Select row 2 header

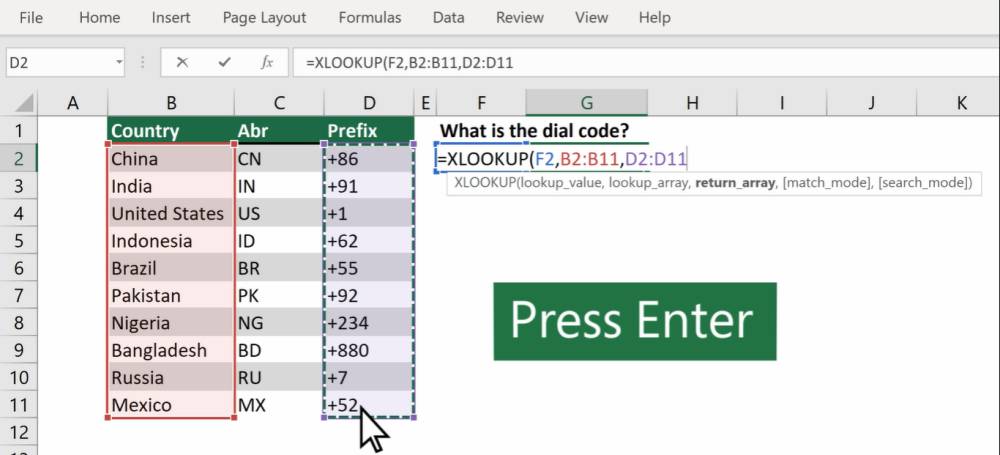(x=18, y=158)
